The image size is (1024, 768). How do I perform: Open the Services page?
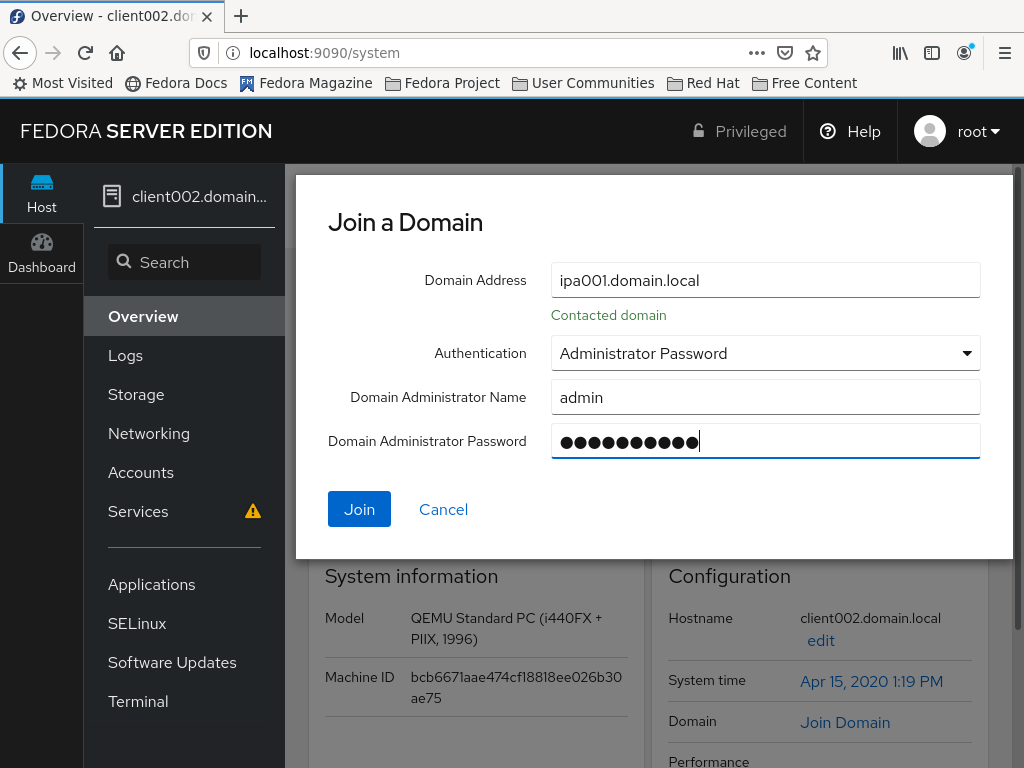(x=184, y=511)
